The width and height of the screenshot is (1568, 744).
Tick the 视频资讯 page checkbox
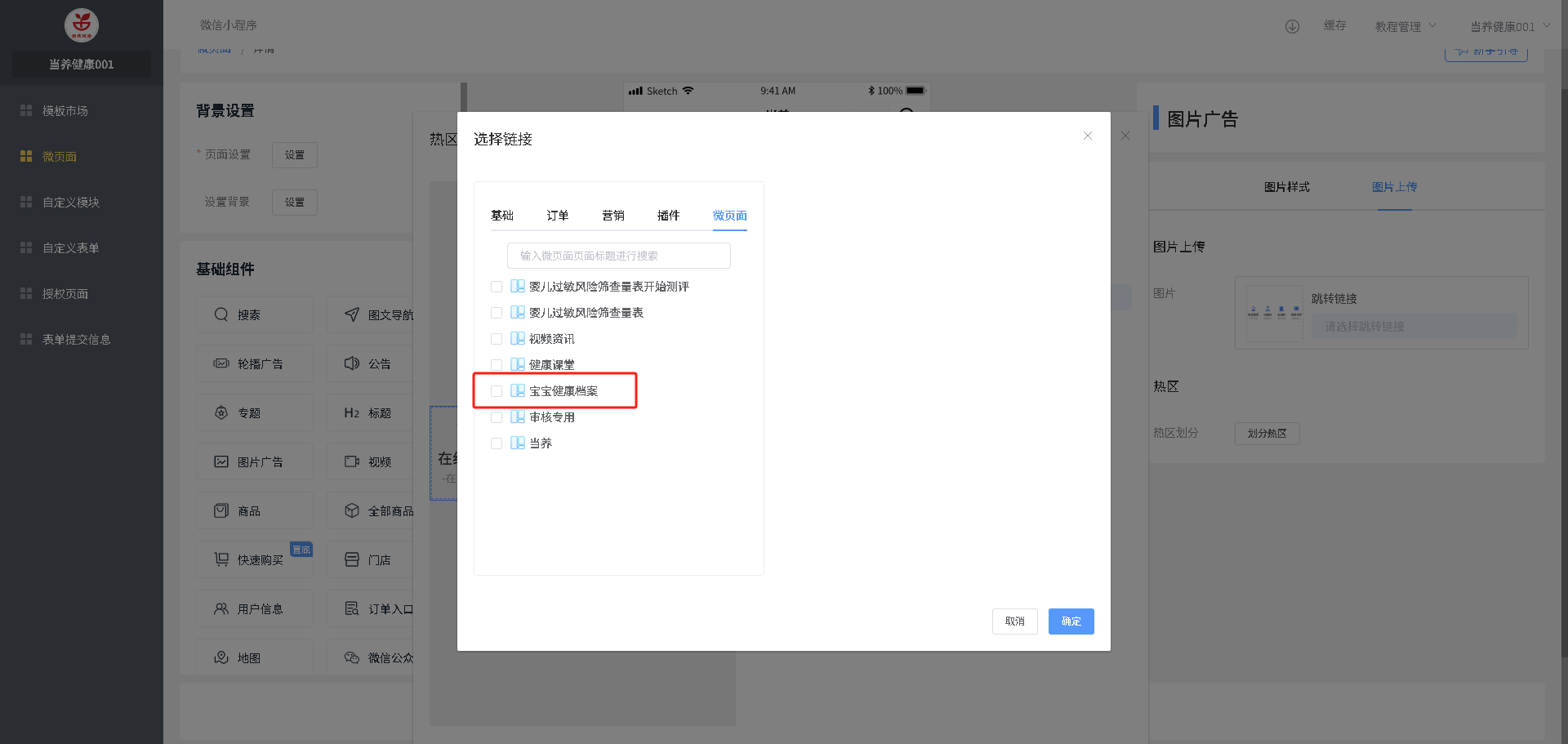(x=497, y=339)
